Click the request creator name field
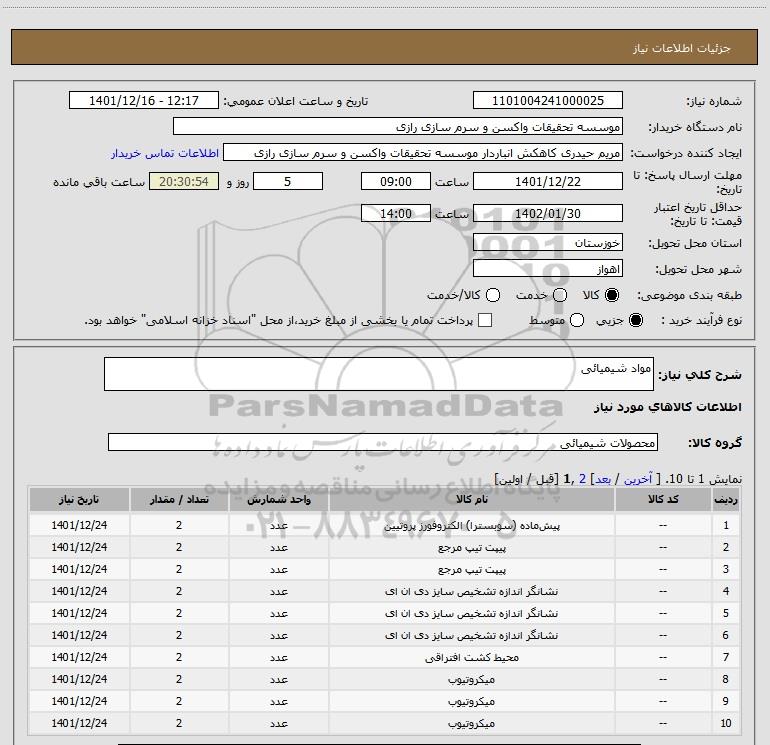This screenshot has width=770, height=745. tap(423, 153)
